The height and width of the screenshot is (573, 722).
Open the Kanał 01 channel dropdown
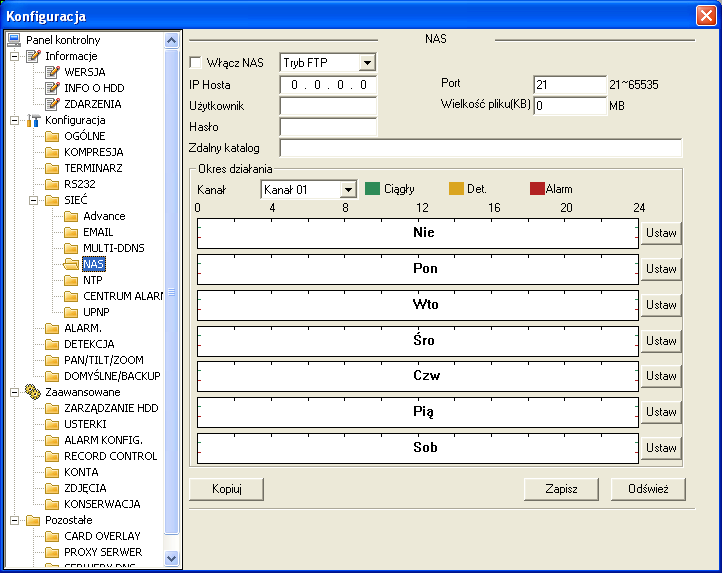point(348,190)
